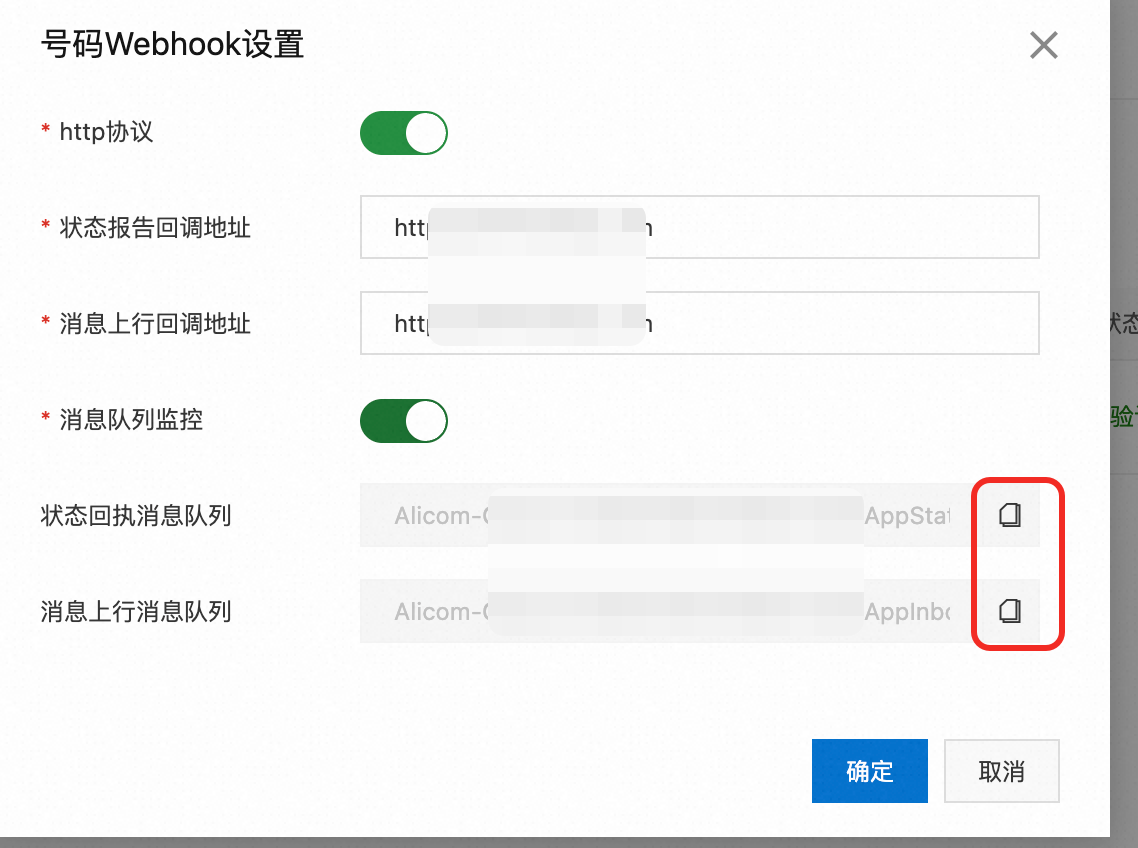Click the 消息上行回调地址 label text
This screenshot has height=848, width=1138.
pos(154,323)
